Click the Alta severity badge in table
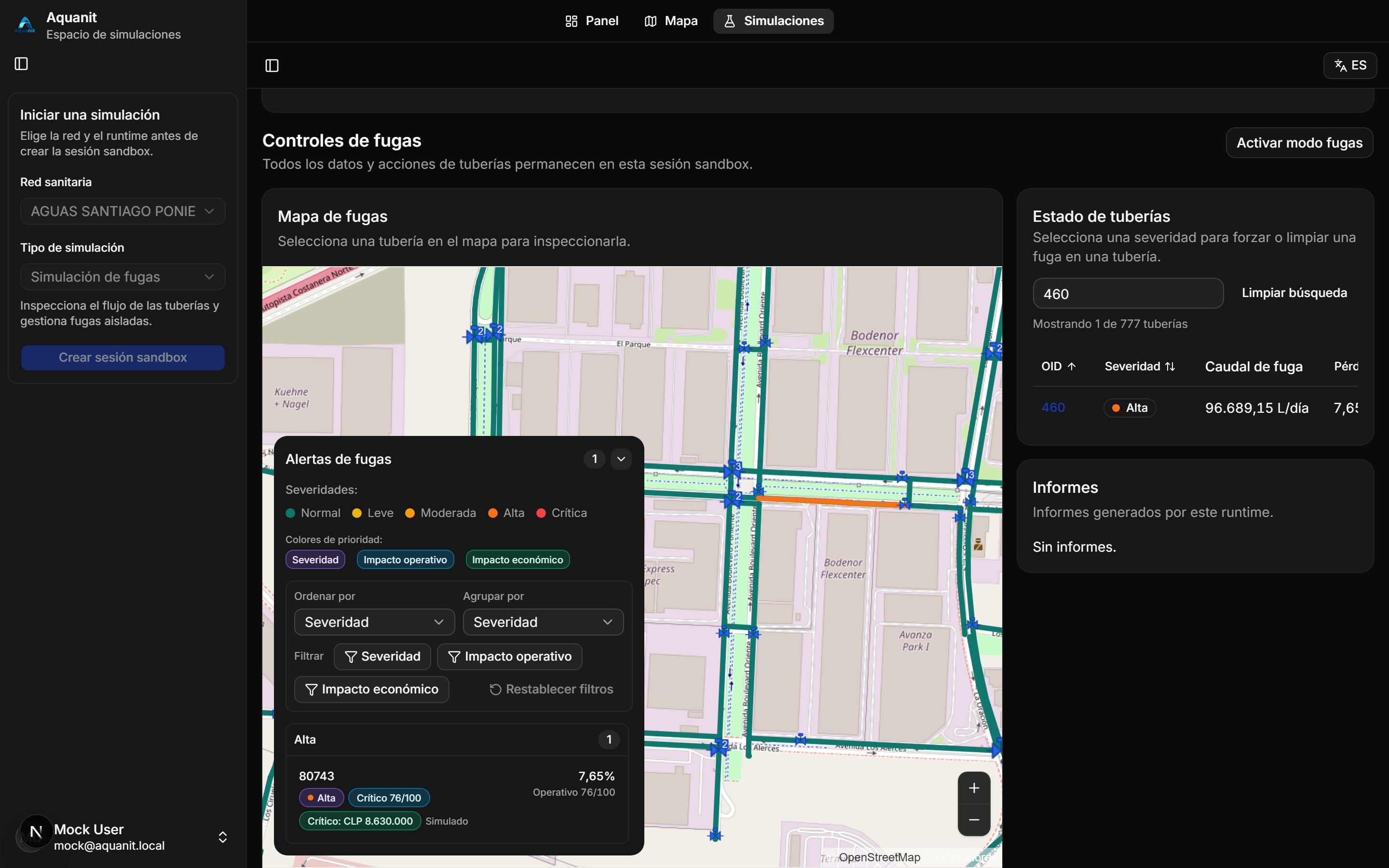Viewport: 1389px width, 868px height. tap(1129, 408)
